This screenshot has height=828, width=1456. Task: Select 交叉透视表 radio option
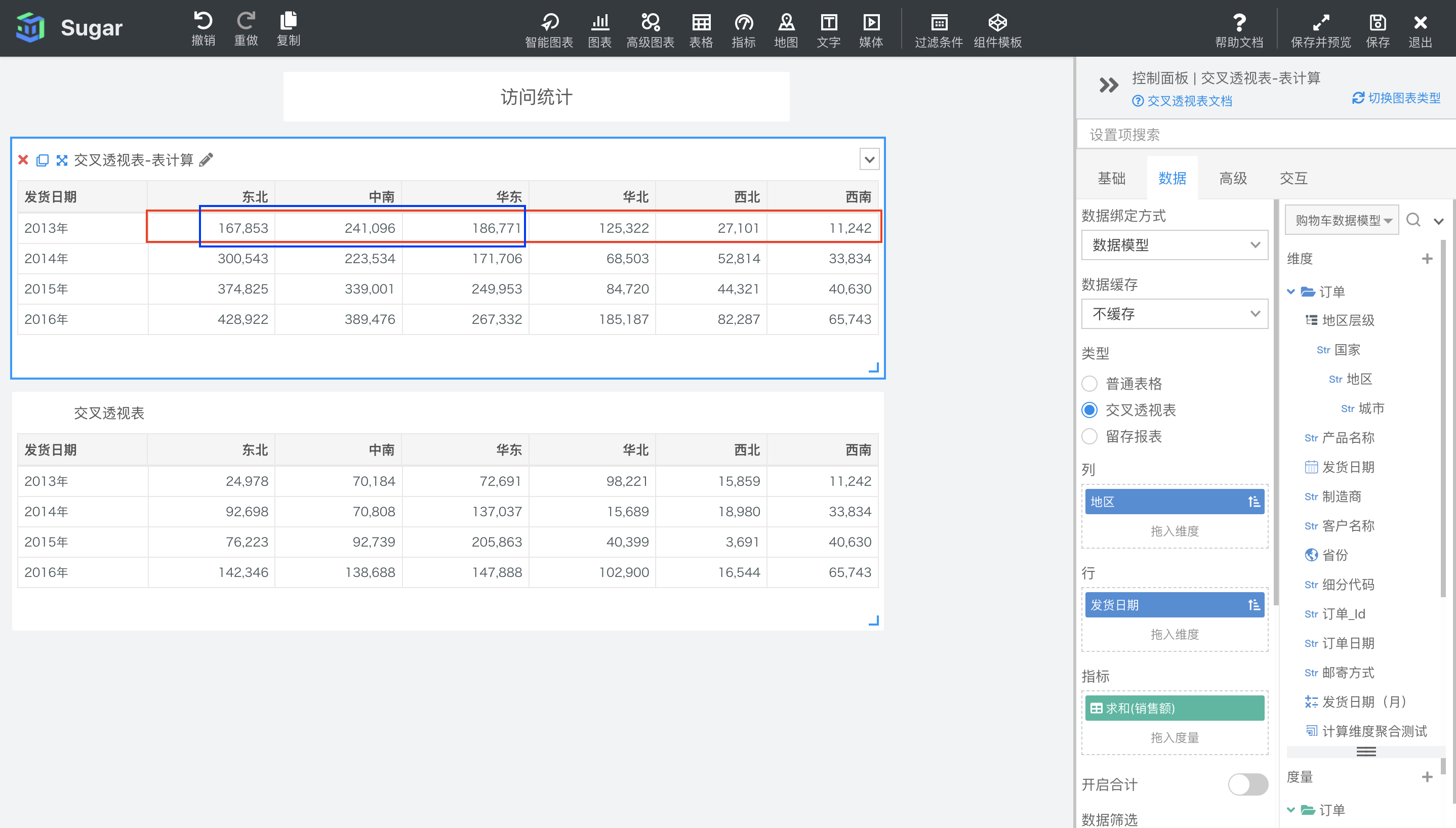point(1089,410)
